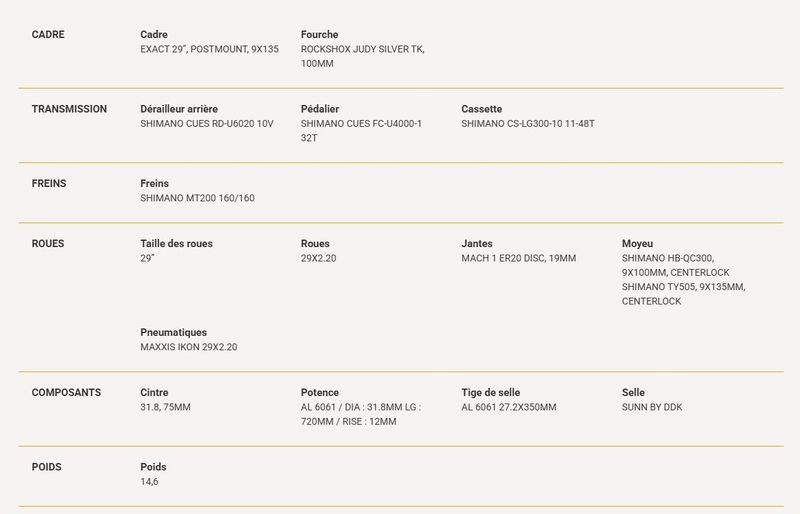Select the Dérailleur arrière label
Viewport: 800px width, 514px height.
(179, 109)
